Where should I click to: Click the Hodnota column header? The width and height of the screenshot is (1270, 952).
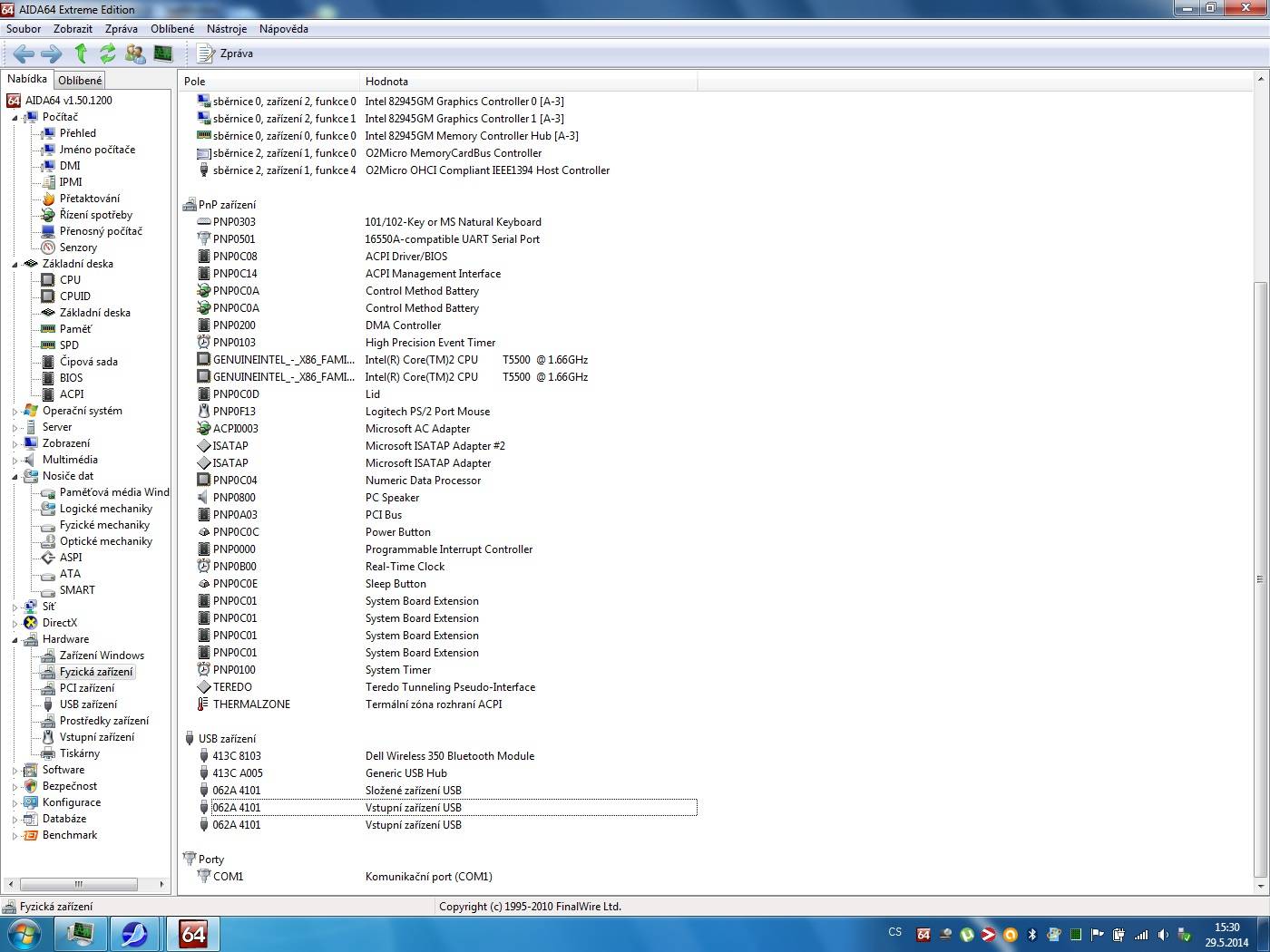(x=529, y=82)
